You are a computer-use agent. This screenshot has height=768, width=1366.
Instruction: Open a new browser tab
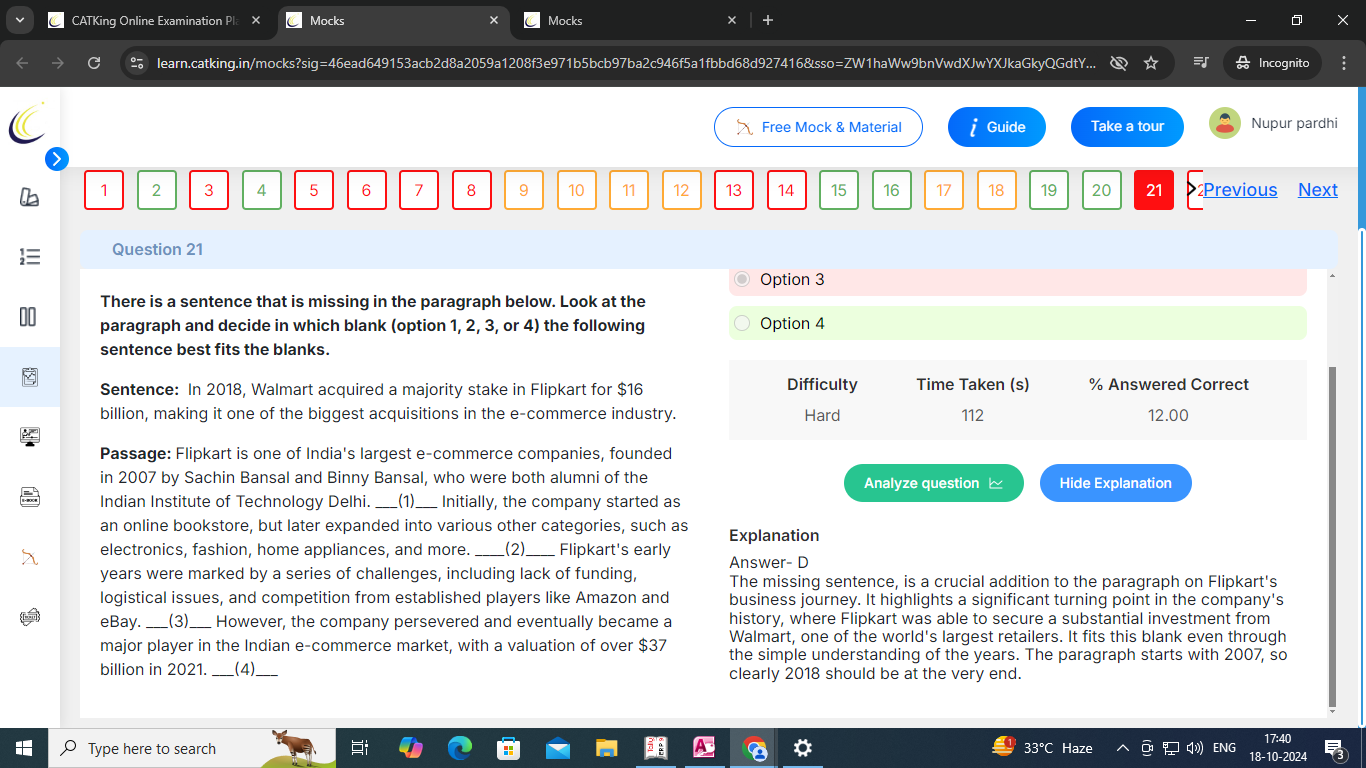pyautogui.click(x=768, y=20)
